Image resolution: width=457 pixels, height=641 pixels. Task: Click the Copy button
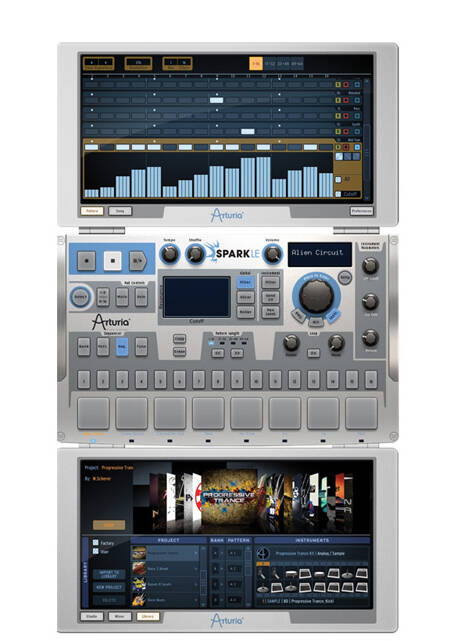coord(179,339)
